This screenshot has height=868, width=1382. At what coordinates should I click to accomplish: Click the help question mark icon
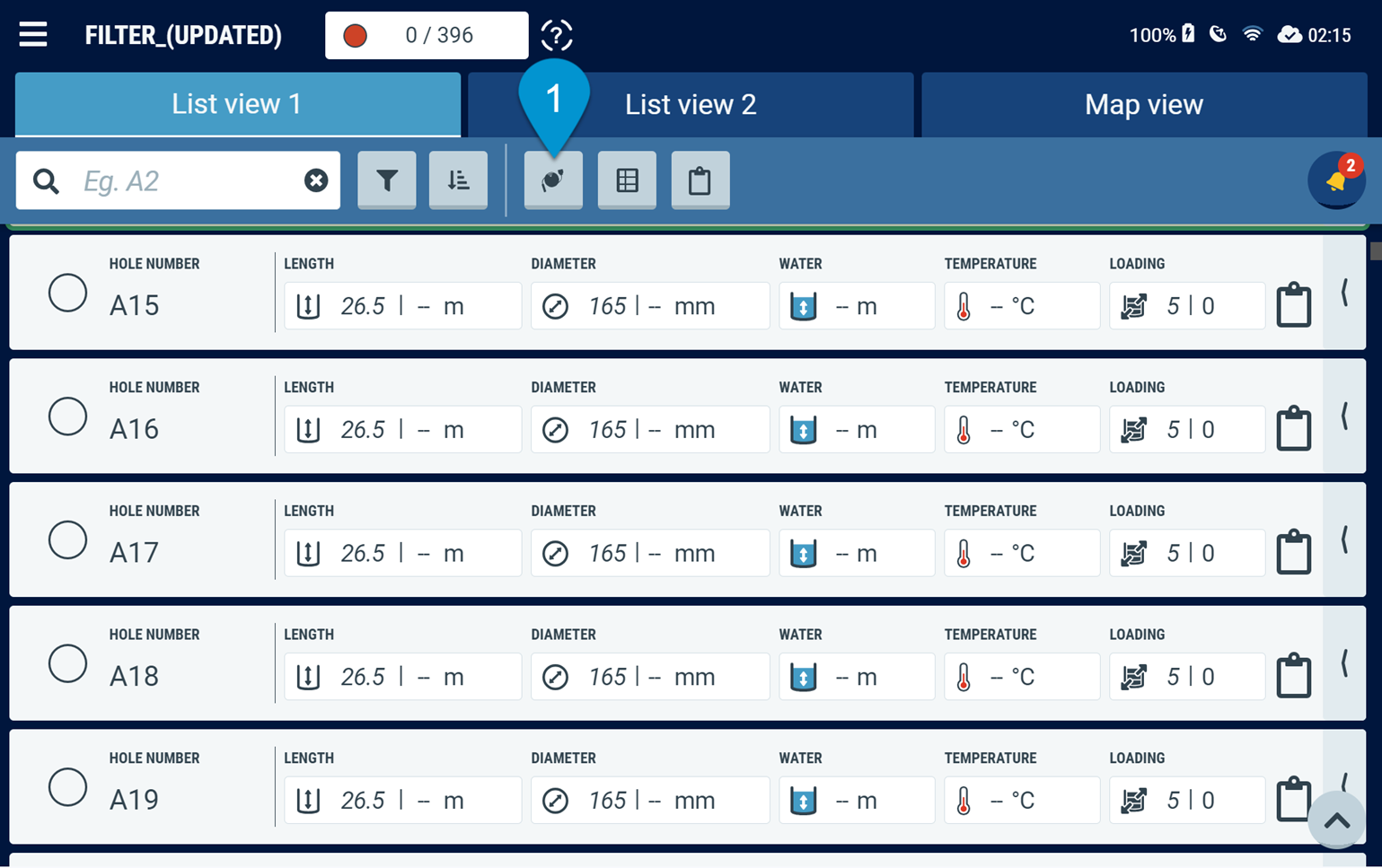point(557,36)
